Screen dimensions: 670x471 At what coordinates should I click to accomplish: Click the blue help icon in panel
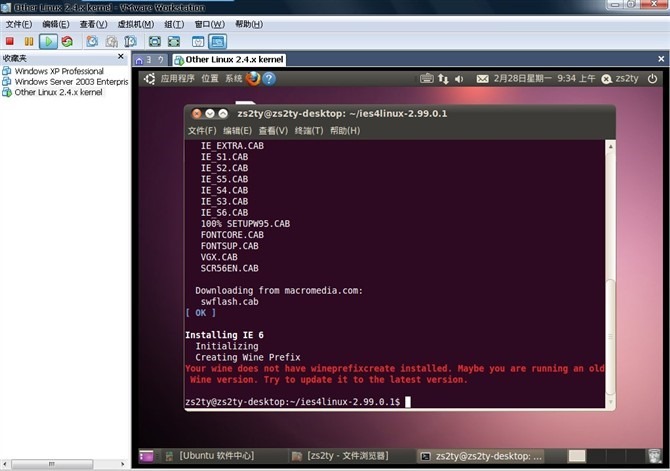click(x=269, y=79)
